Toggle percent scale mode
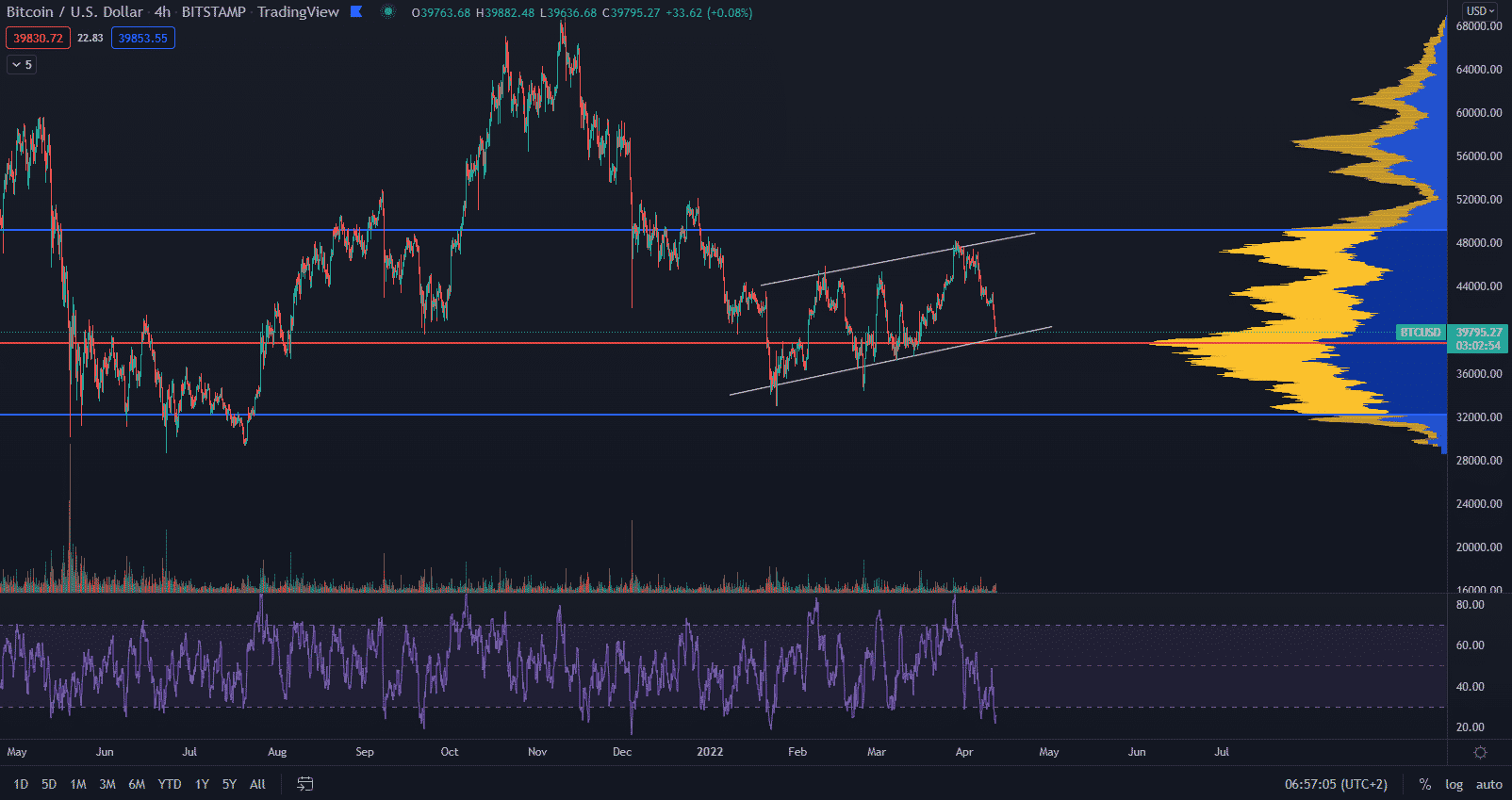Image resolution: width=1512 pixels, height=800 pixels. point(1424,784)
